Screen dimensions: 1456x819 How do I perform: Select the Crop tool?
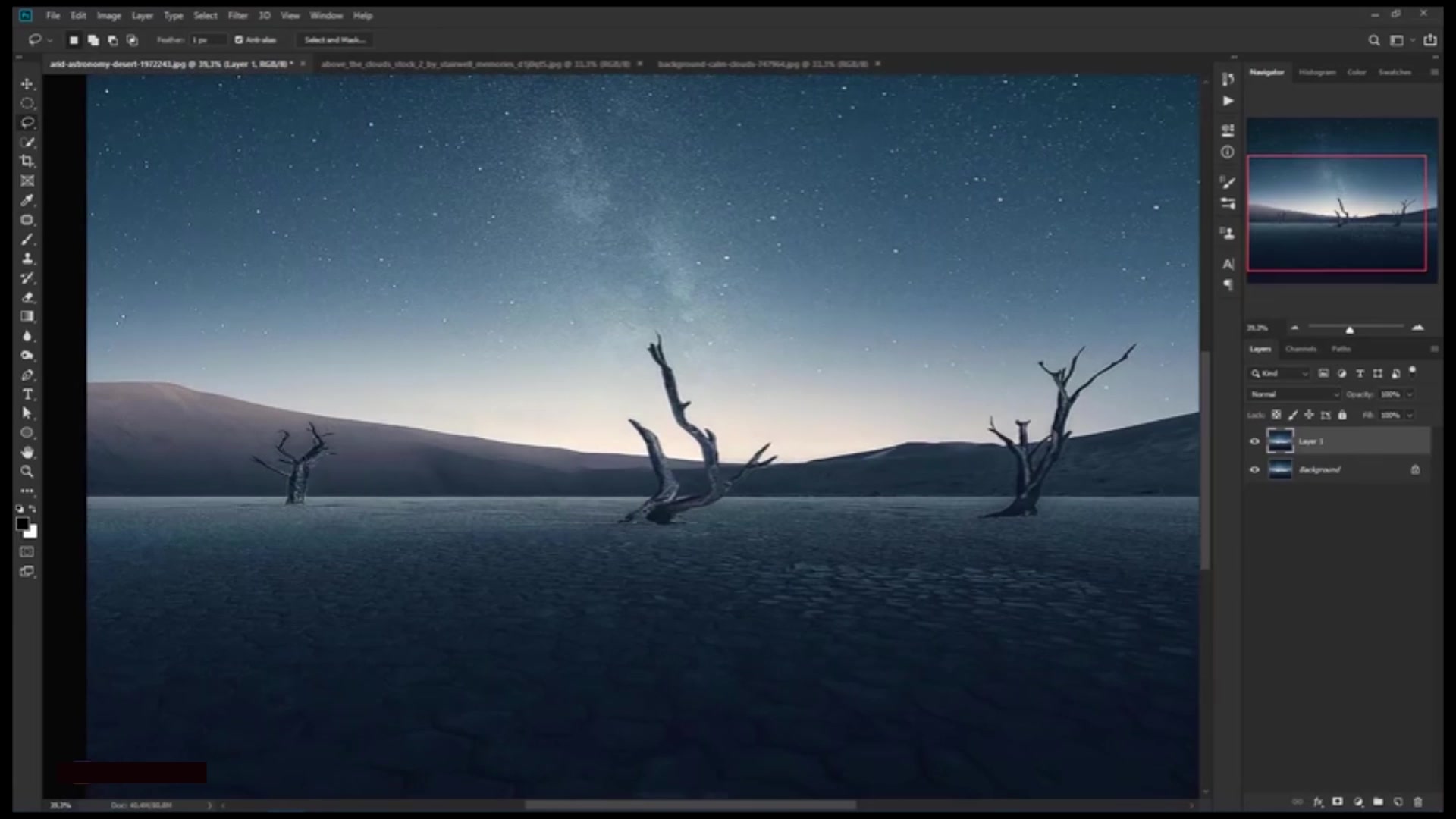[x=27, y=162]
